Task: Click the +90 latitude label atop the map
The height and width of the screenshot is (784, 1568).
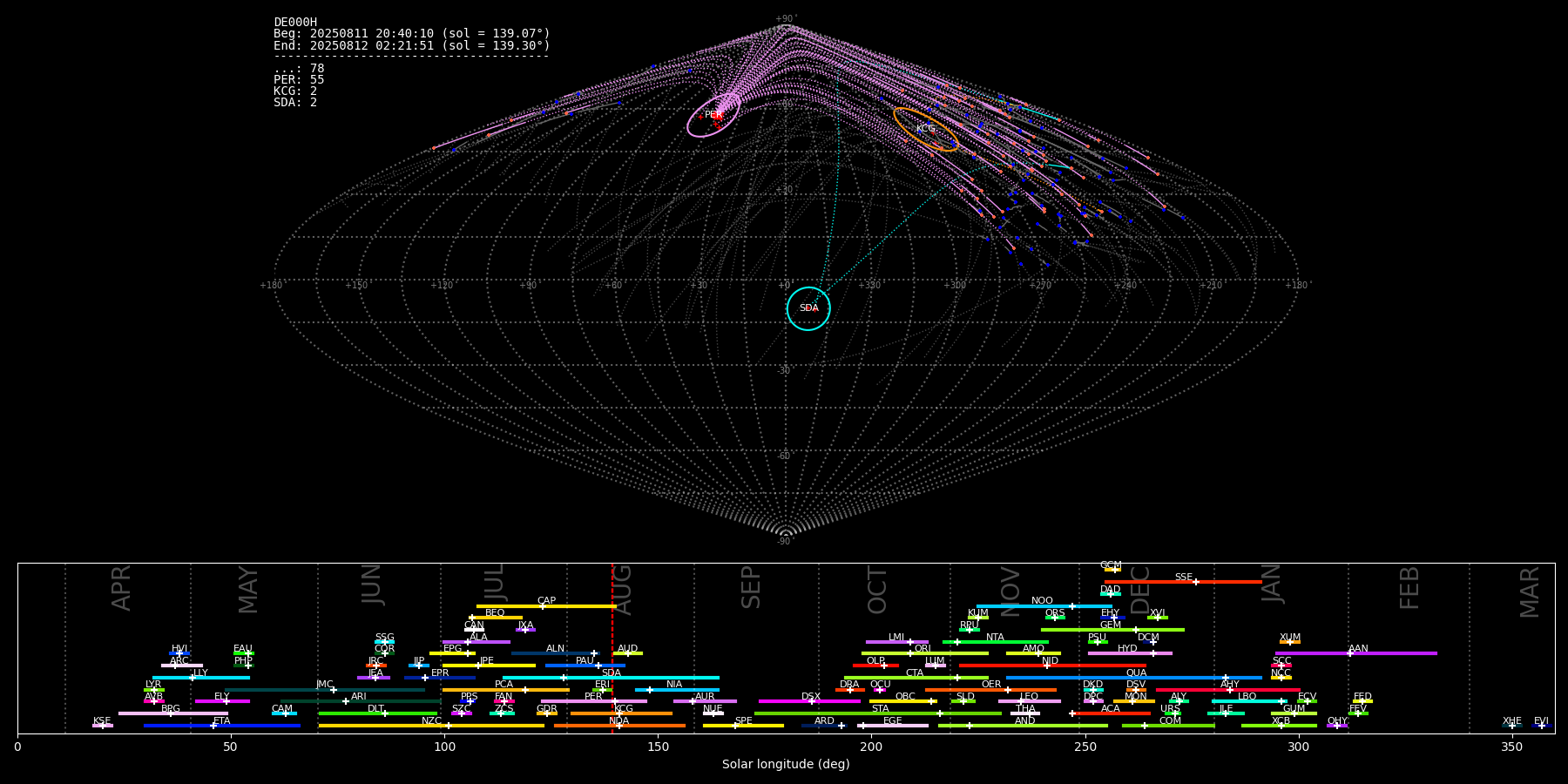Action: [785, 19]
